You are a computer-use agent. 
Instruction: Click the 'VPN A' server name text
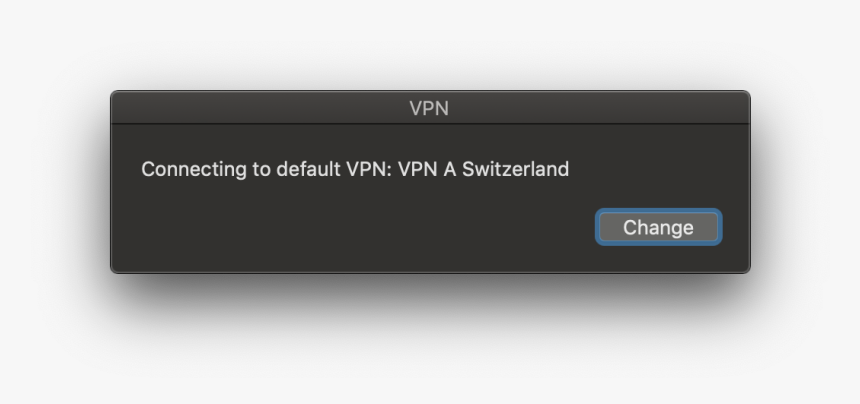click(427, 169)
